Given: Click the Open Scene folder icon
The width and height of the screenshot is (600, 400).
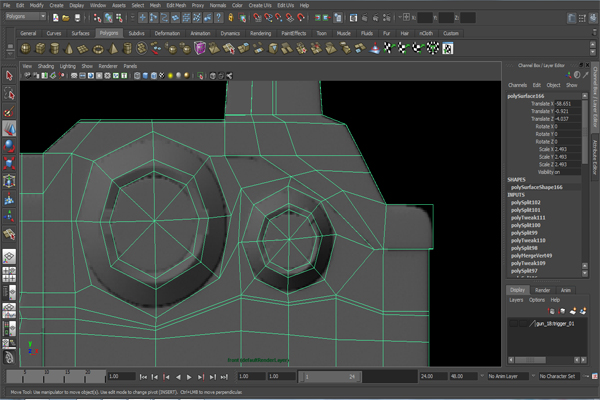Looking at the screenshot, I should 66,18.
